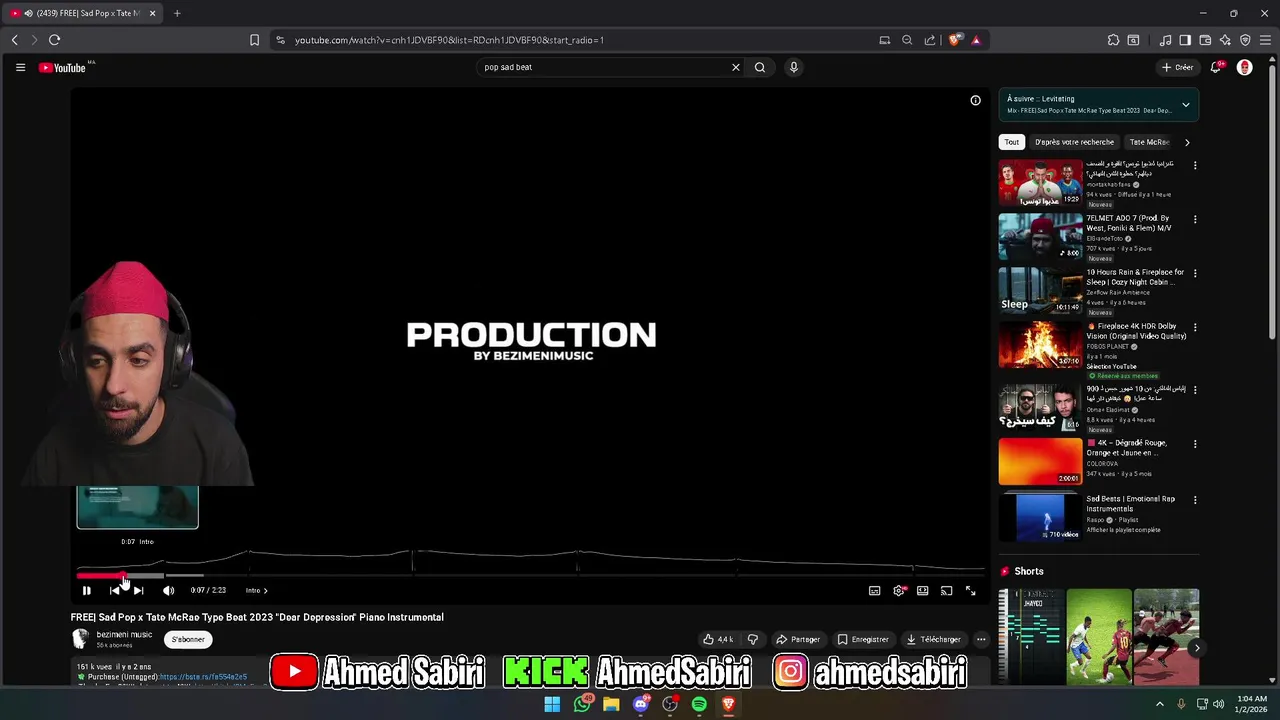Select the D'après votre recherche chip

point(1074,142)
